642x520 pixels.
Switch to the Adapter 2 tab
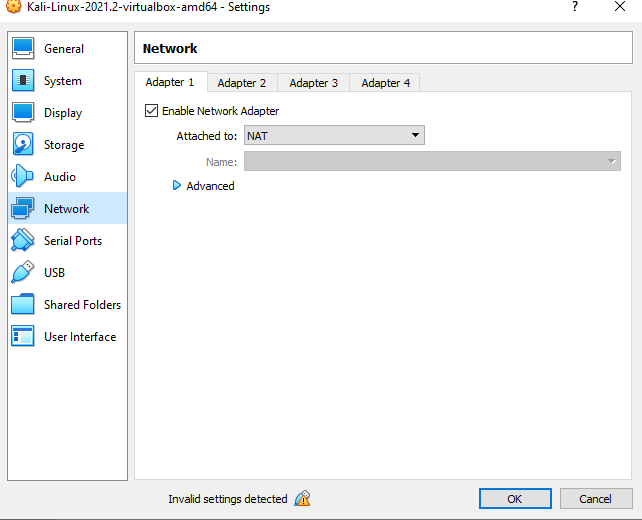coord(242,83)
